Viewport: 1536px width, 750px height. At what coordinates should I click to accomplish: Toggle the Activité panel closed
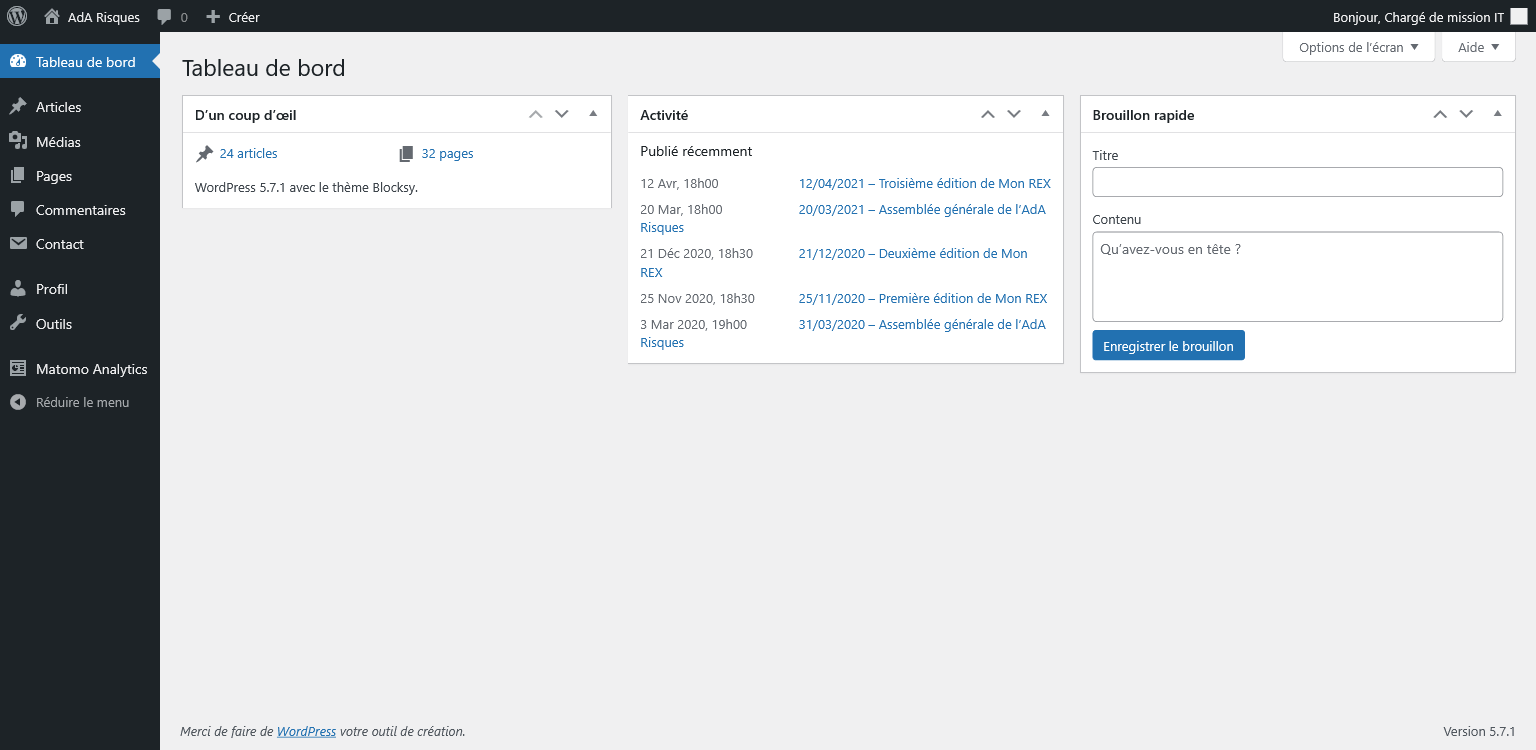[x=1045, y=114]
